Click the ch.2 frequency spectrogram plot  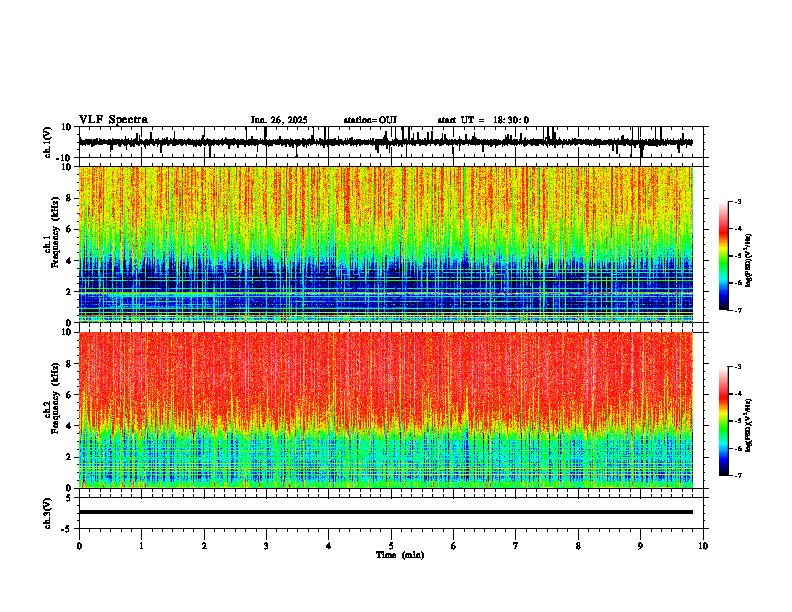386,410
